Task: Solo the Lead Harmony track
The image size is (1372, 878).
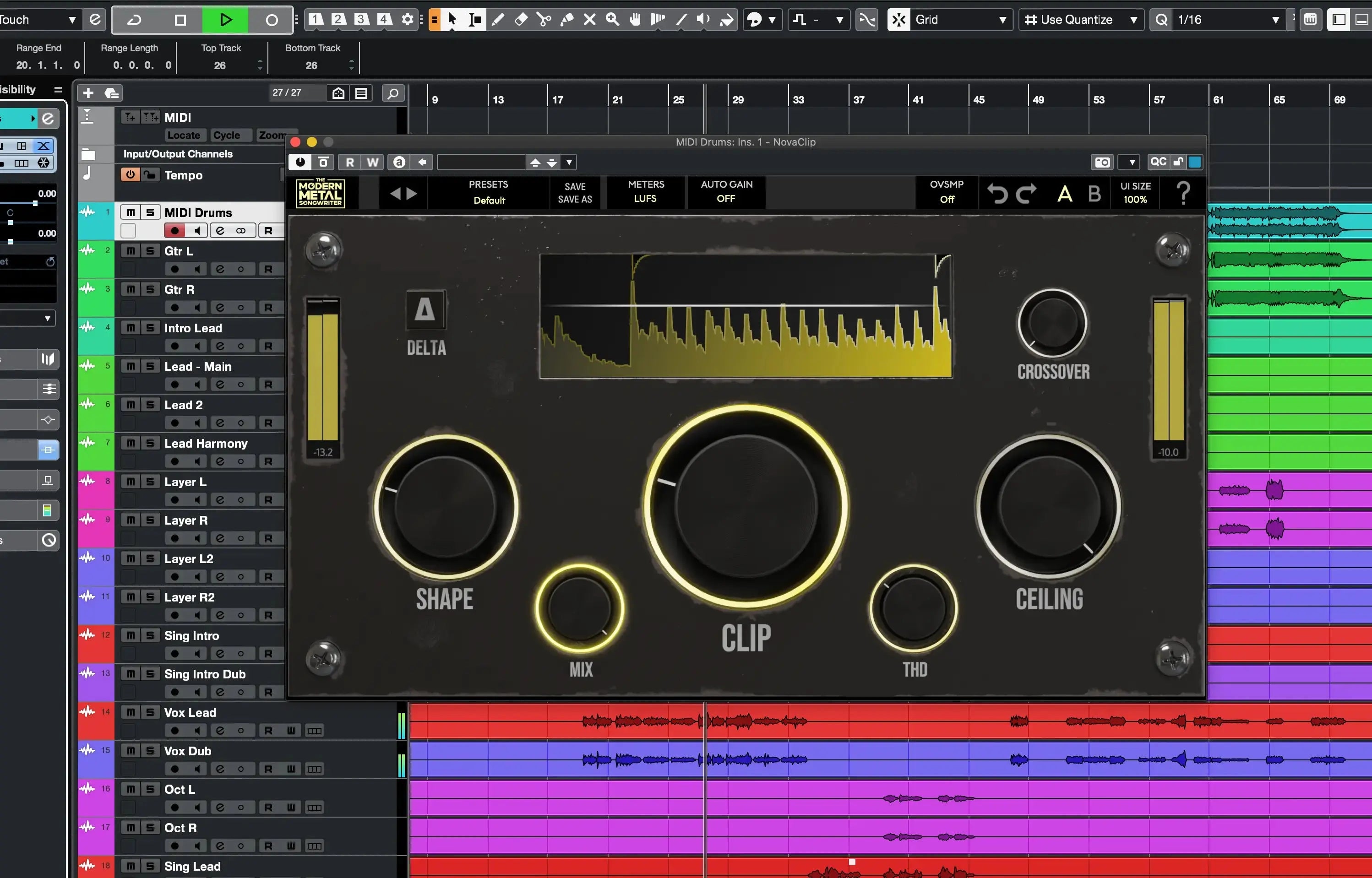Action: pos(150,443)
